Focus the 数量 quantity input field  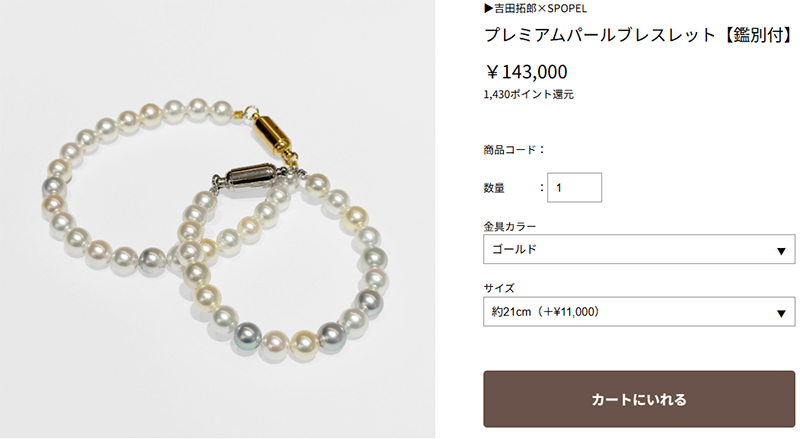click(x=574, y=188)
